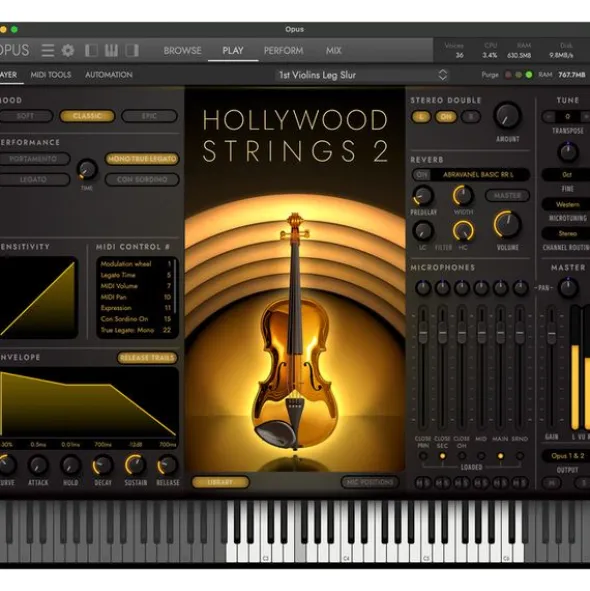Adjust the Reverb HC filter knob

tap(463, 231)
